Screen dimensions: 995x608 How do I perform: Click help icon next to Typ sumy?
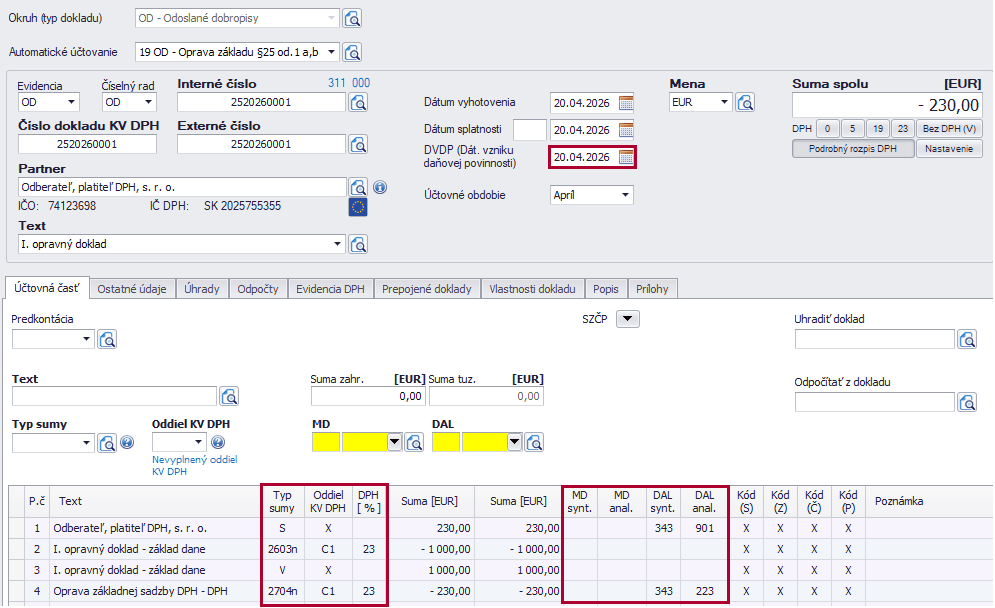point(127,442)
